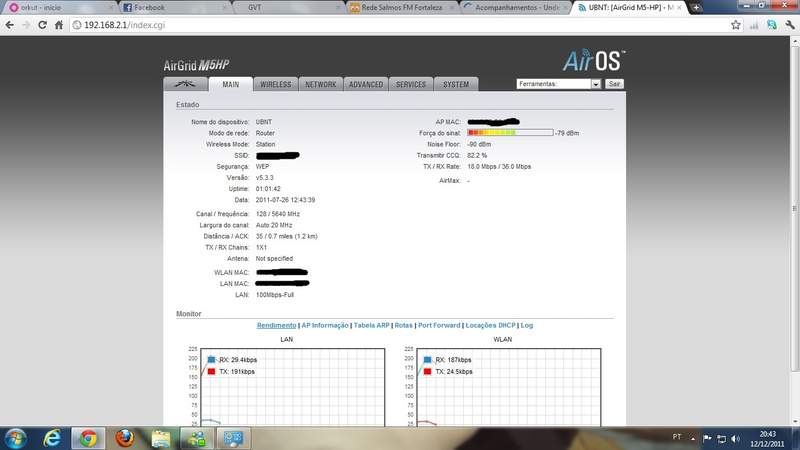Click the '82.2 %' Transmit CCQ value
The width and height of the screenshot is (800, 450).
coord(477,155)
